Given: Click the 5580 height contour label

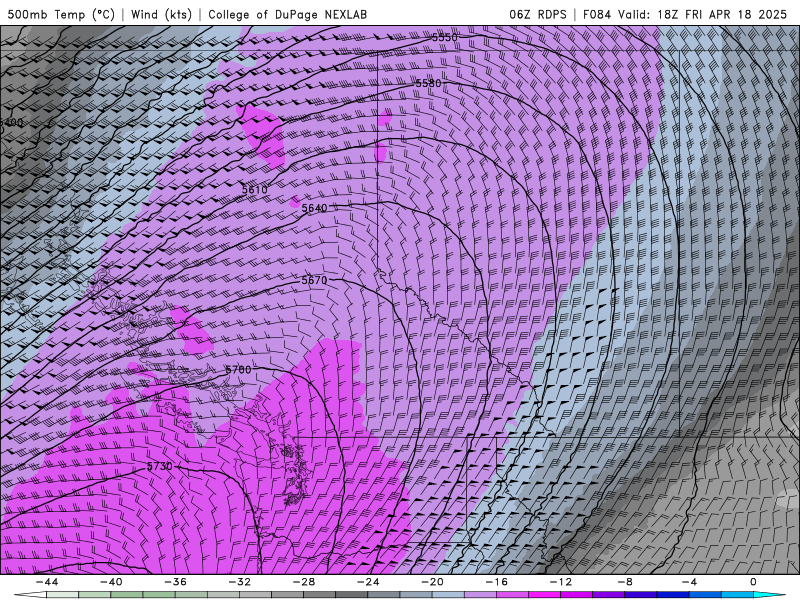Looking at the screenshot, I should click(428, 83).
